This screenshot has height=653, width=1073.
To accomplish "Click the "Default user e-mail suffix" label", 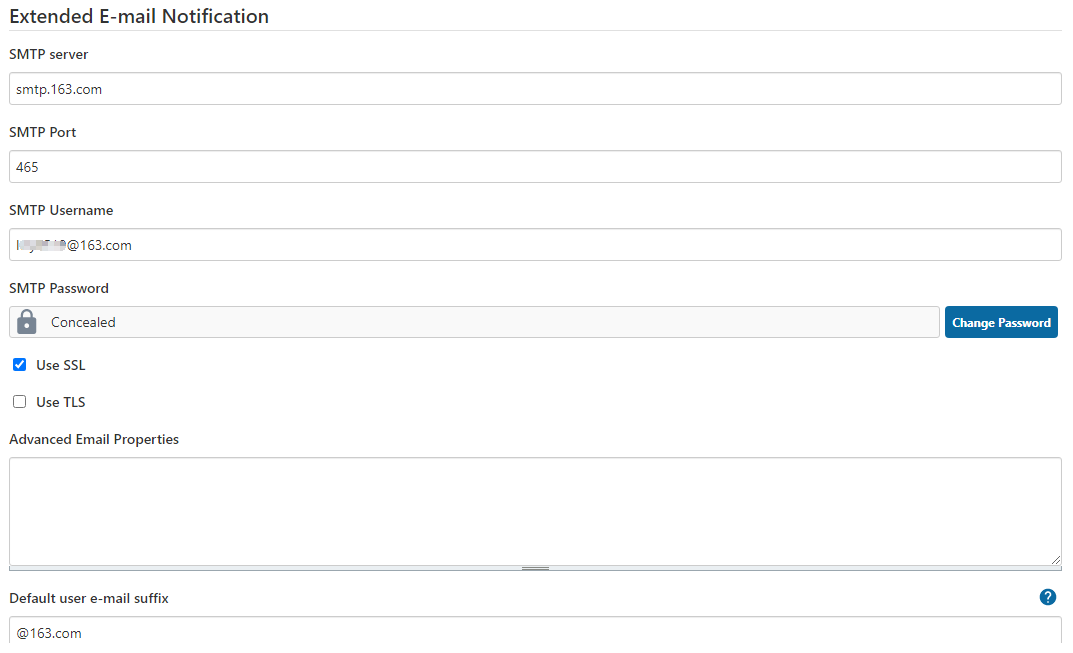I will pos(89,598).
